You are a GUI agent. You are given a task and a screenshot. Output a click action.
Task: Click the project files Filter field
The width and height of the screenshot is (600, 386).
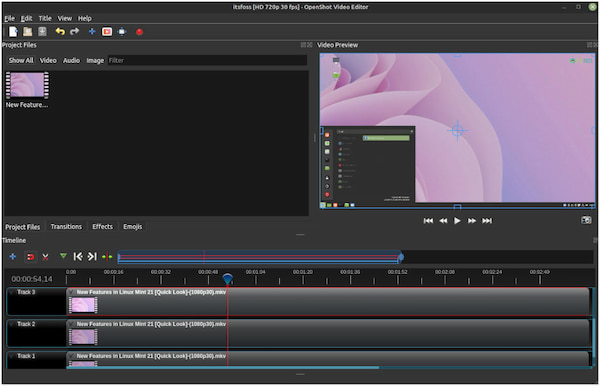[207, 60]
